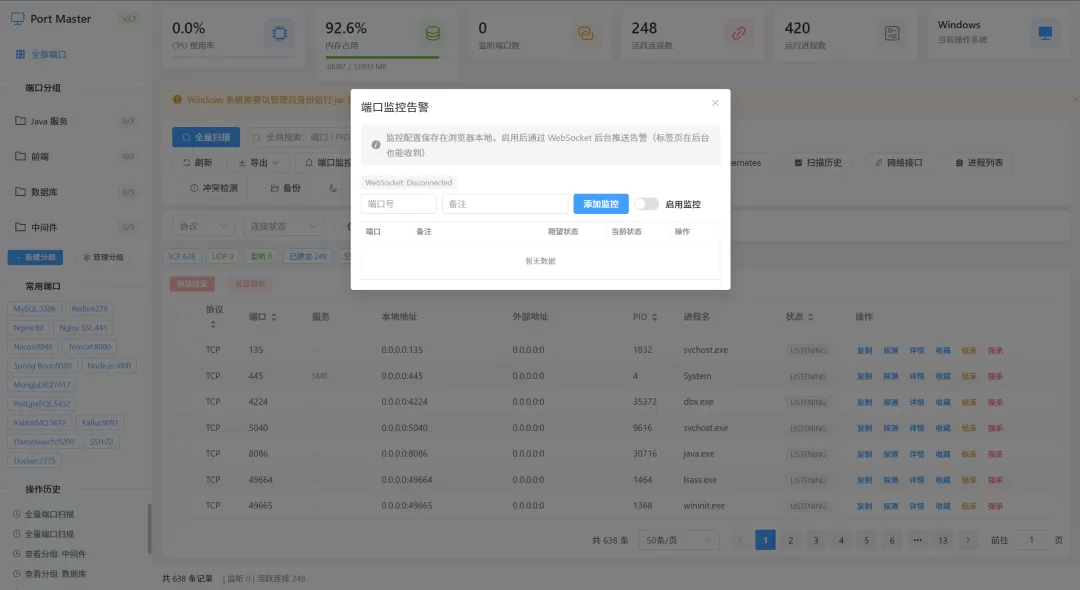Click the 管理分组 button
1080x590 pixels.
point(103,257)
